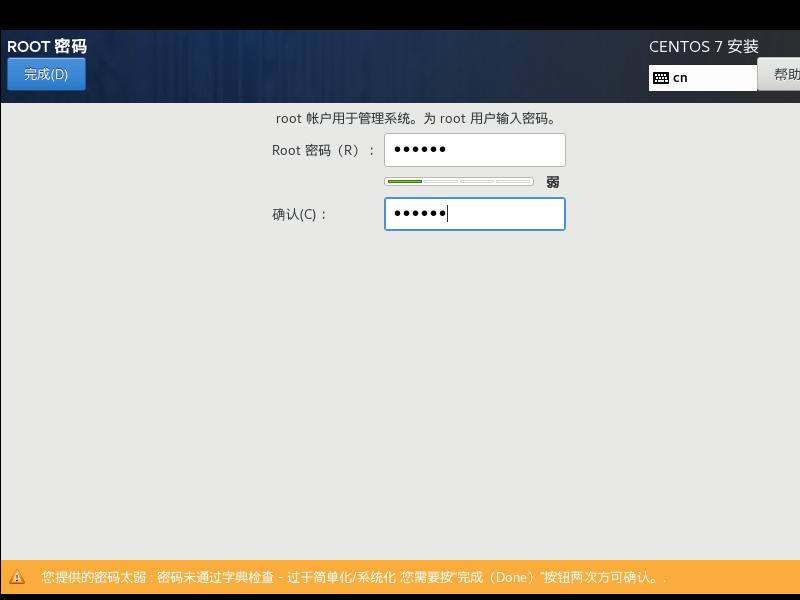Select the 确认(C) confirmation password field

tap(475, 213)
